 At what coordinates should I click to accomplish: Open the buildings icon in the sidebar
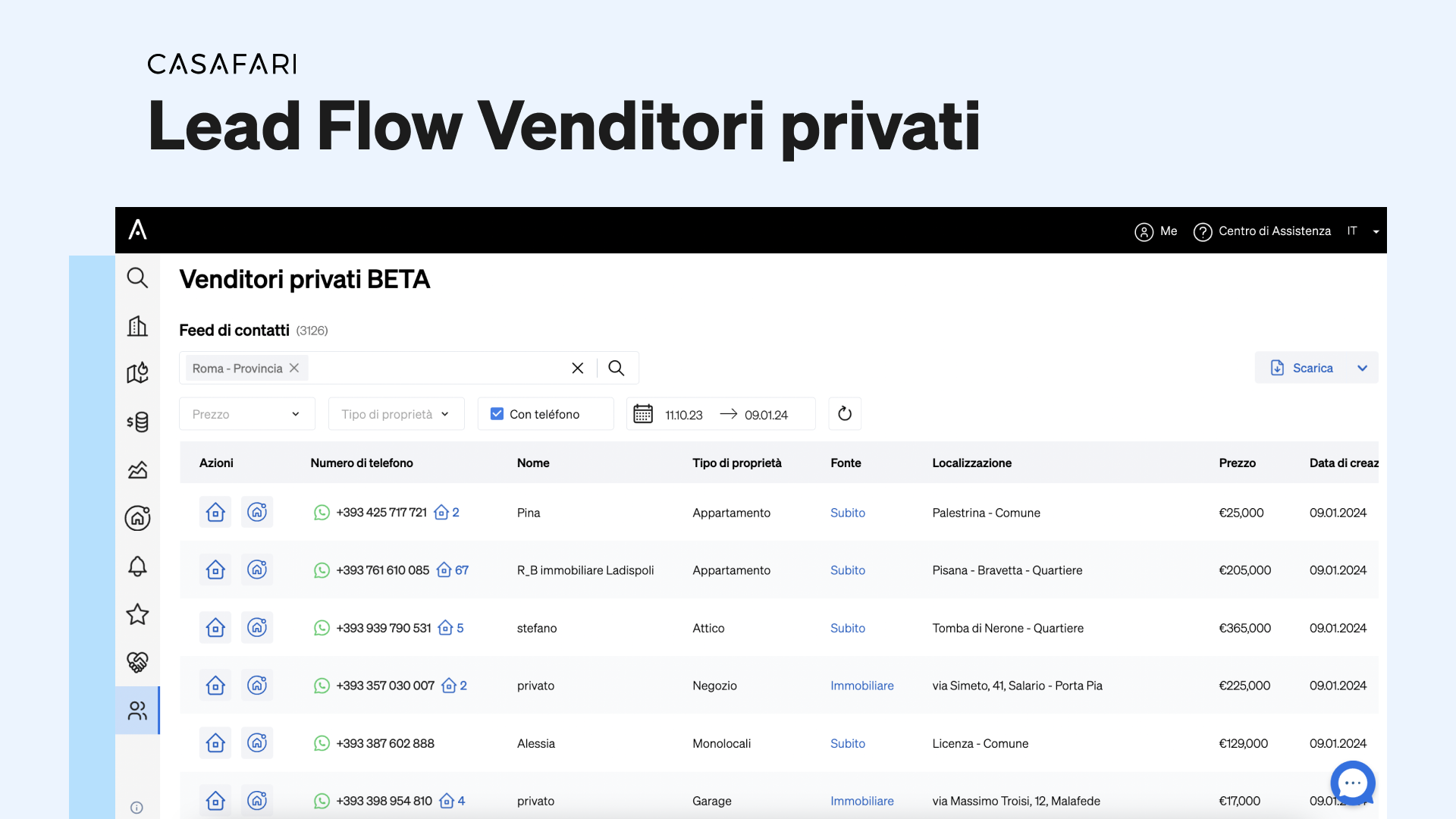pyautogui.click(x=137, y=326)
